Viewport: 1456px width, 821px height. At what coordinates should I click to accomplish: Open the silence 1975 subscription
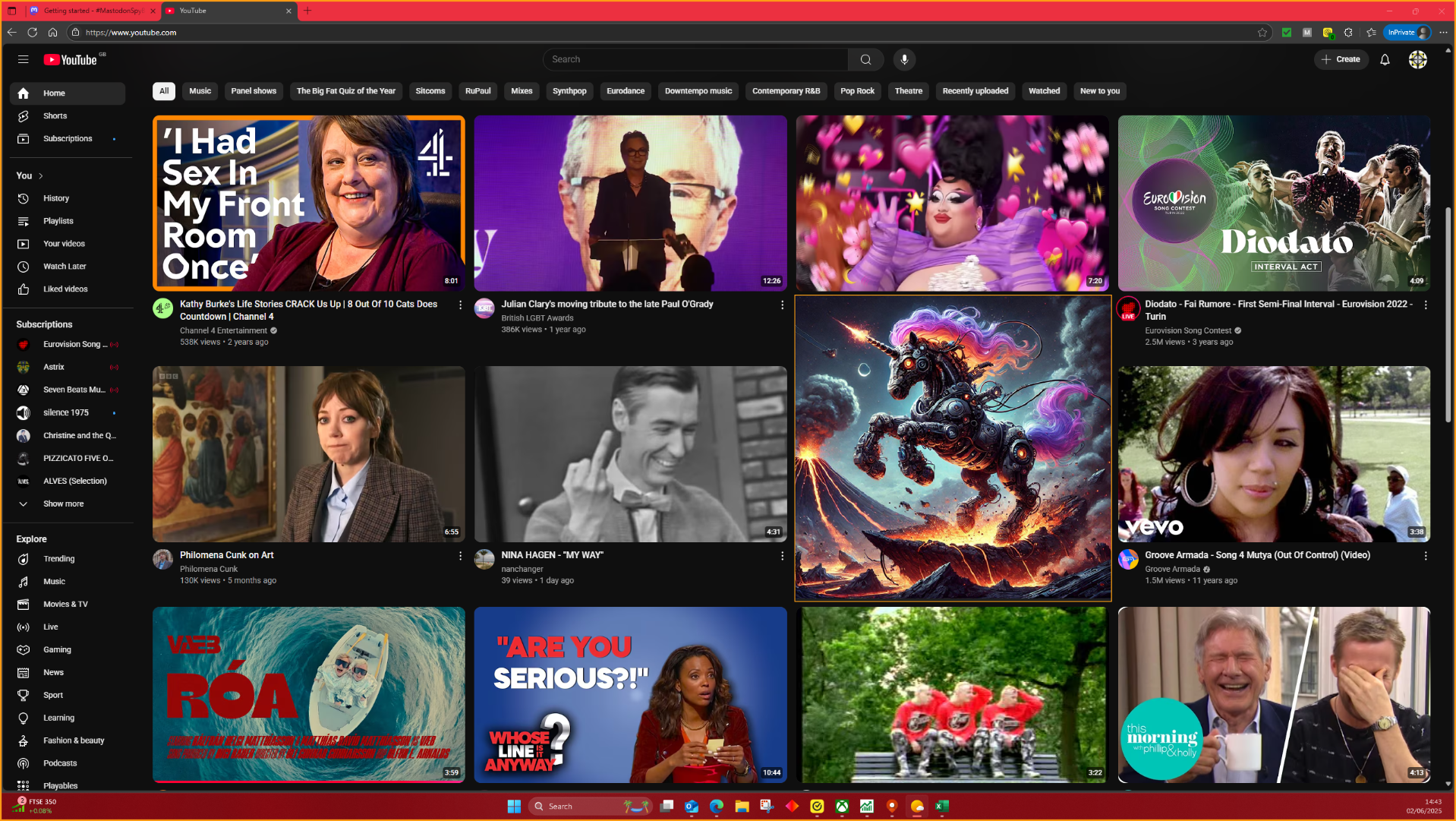pos(68,413)
